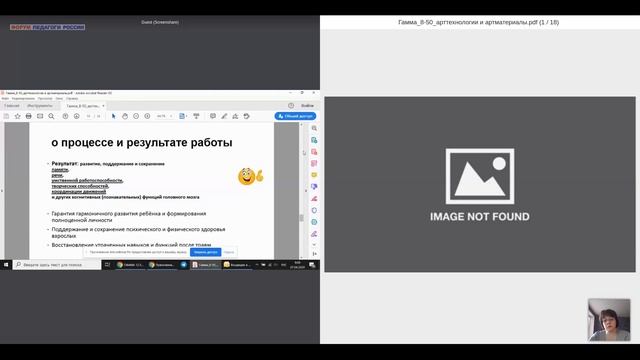
Task: Click the blue button in sharing notification bar
Action: [x=206, y=252]
